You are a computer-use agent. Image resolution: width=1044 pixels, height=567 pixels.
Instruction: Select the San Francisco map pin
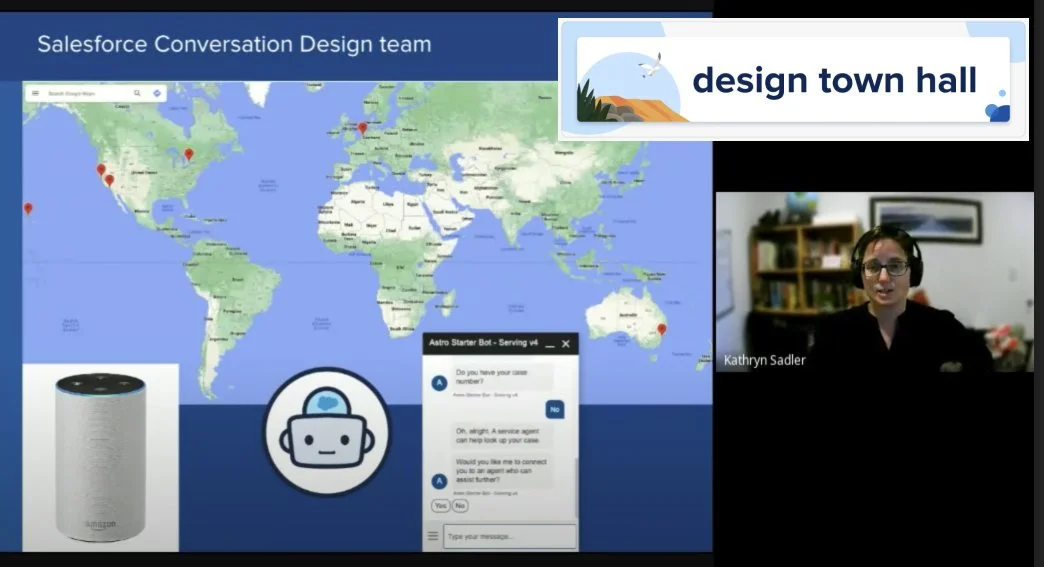click(101, 170)
